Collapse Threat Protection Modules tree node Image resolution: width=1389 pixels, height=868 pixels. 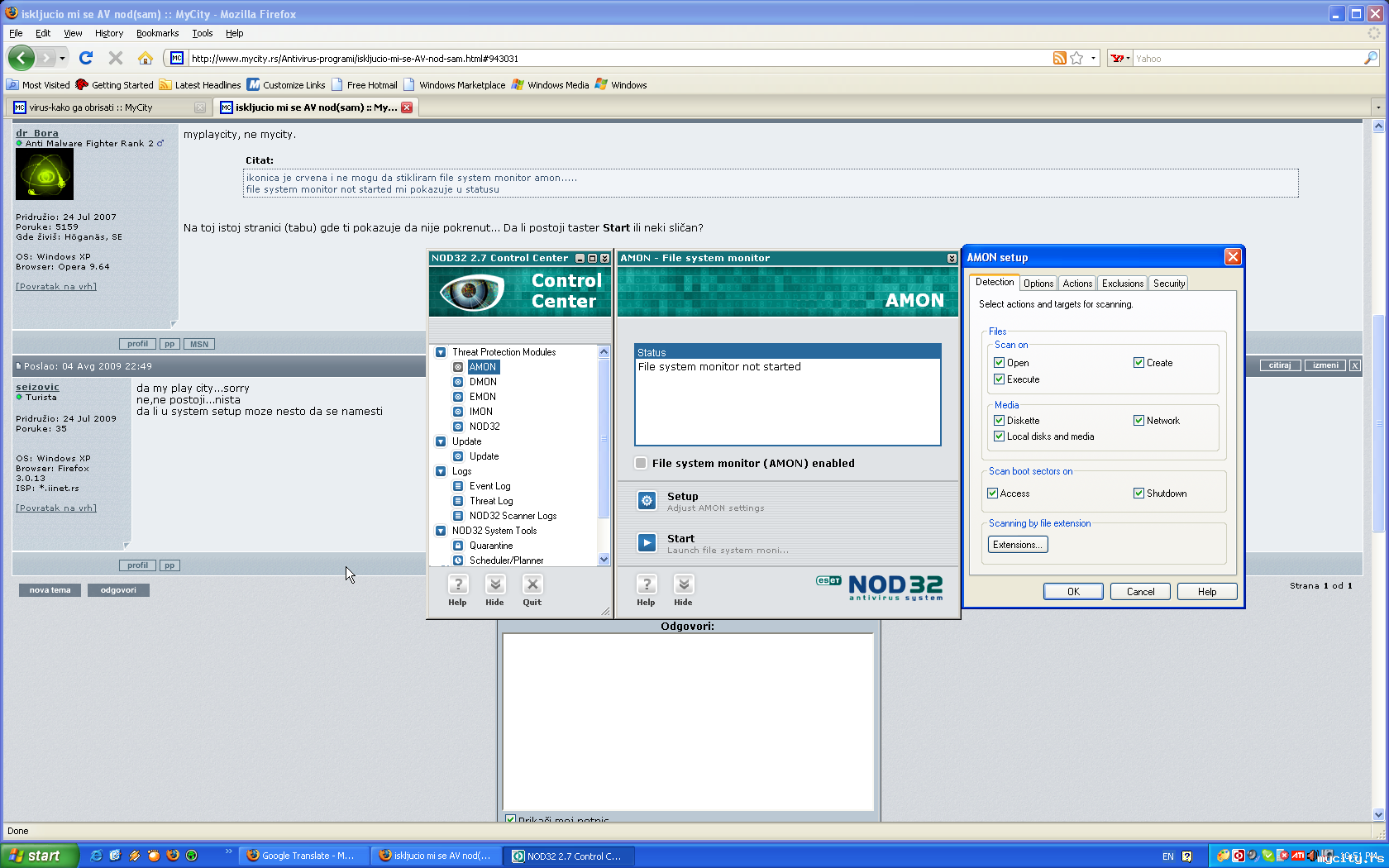[x=441, y=352]
